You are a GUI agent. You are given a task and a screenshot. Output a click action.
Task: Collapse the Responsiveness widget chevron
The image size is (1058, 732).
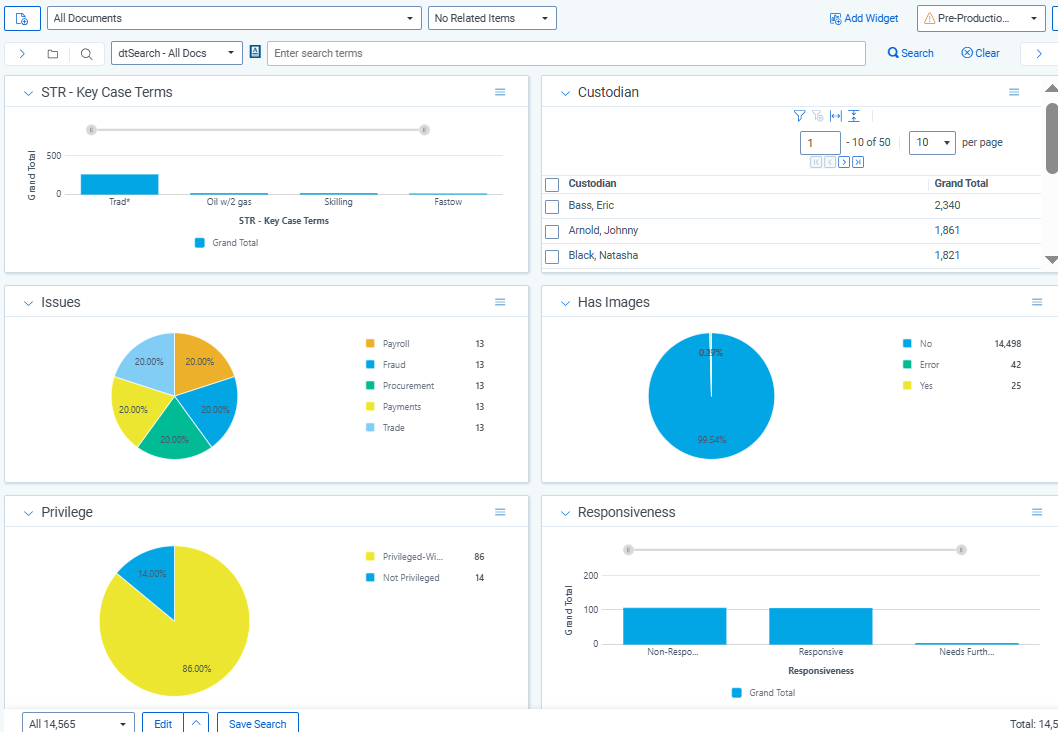[x=565, y=513]
